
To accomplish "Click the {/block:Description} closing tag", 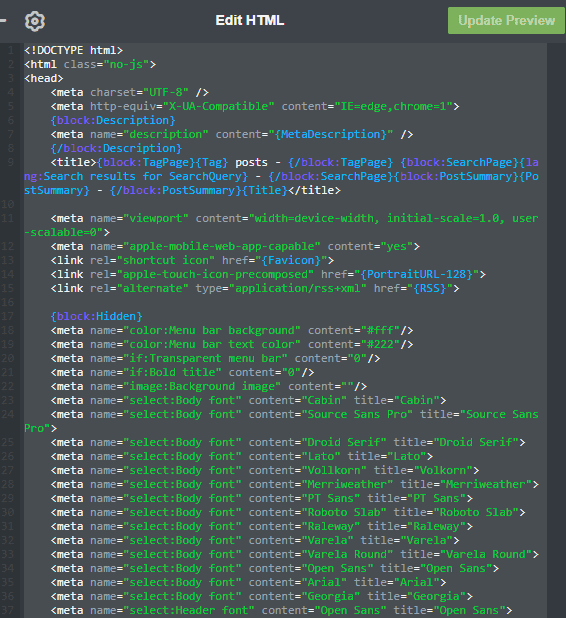I will tap(116, 148).
